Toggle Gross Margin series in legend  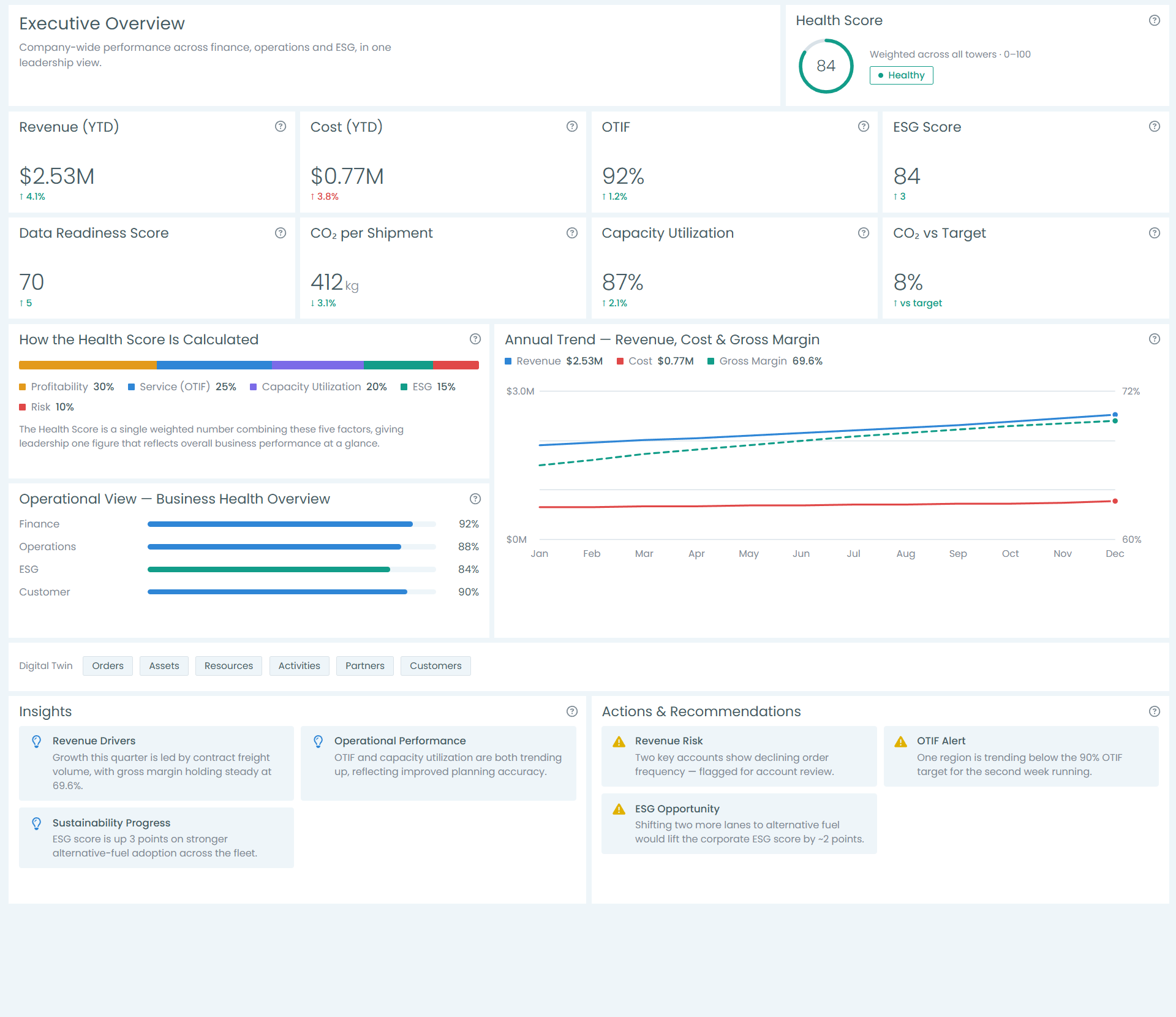(x=765, y=361)
